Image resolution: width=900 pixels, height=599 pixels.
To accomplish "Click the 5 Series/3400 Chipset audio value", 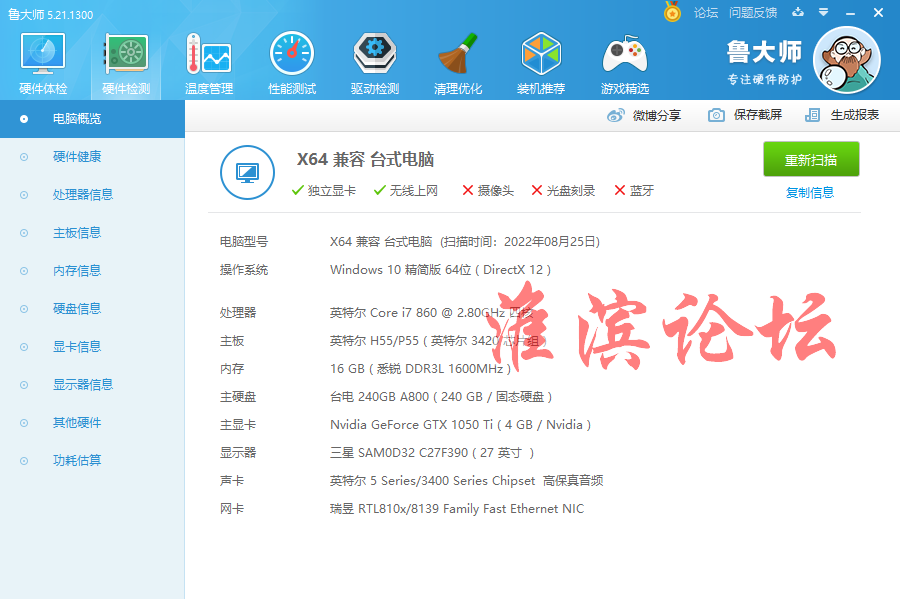I will tap(467, 481).
